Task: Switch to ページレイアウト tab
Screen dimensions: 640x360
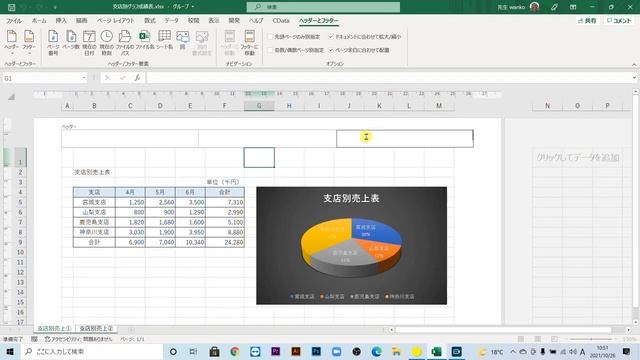Action: click(x=116, y=20)
